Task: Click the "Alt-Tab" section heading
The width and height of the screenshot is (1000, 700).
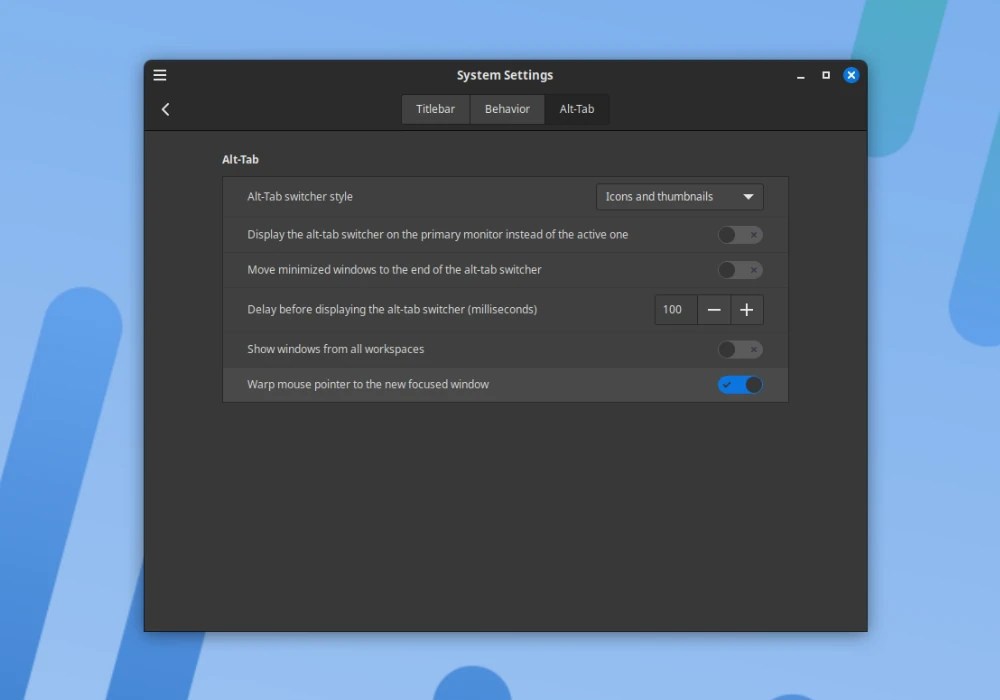Action: click(x=240, y=159)
